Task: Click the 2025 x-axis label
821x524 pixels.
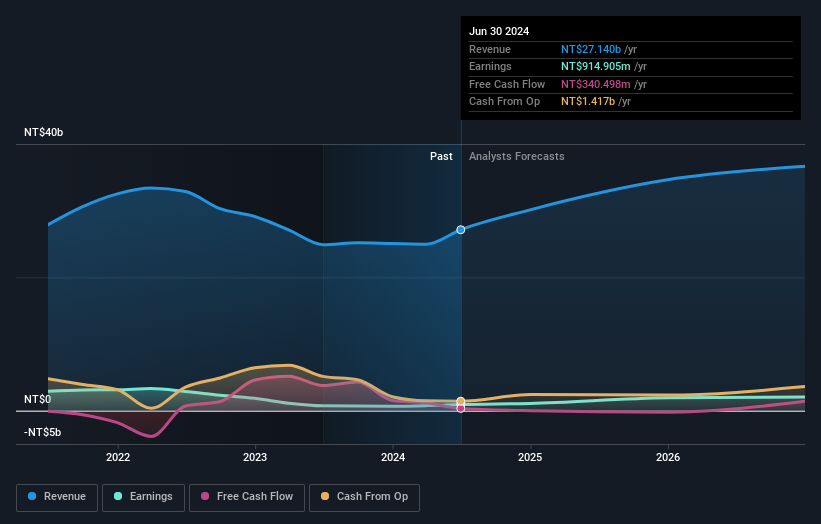Action: tap(530, 457)
